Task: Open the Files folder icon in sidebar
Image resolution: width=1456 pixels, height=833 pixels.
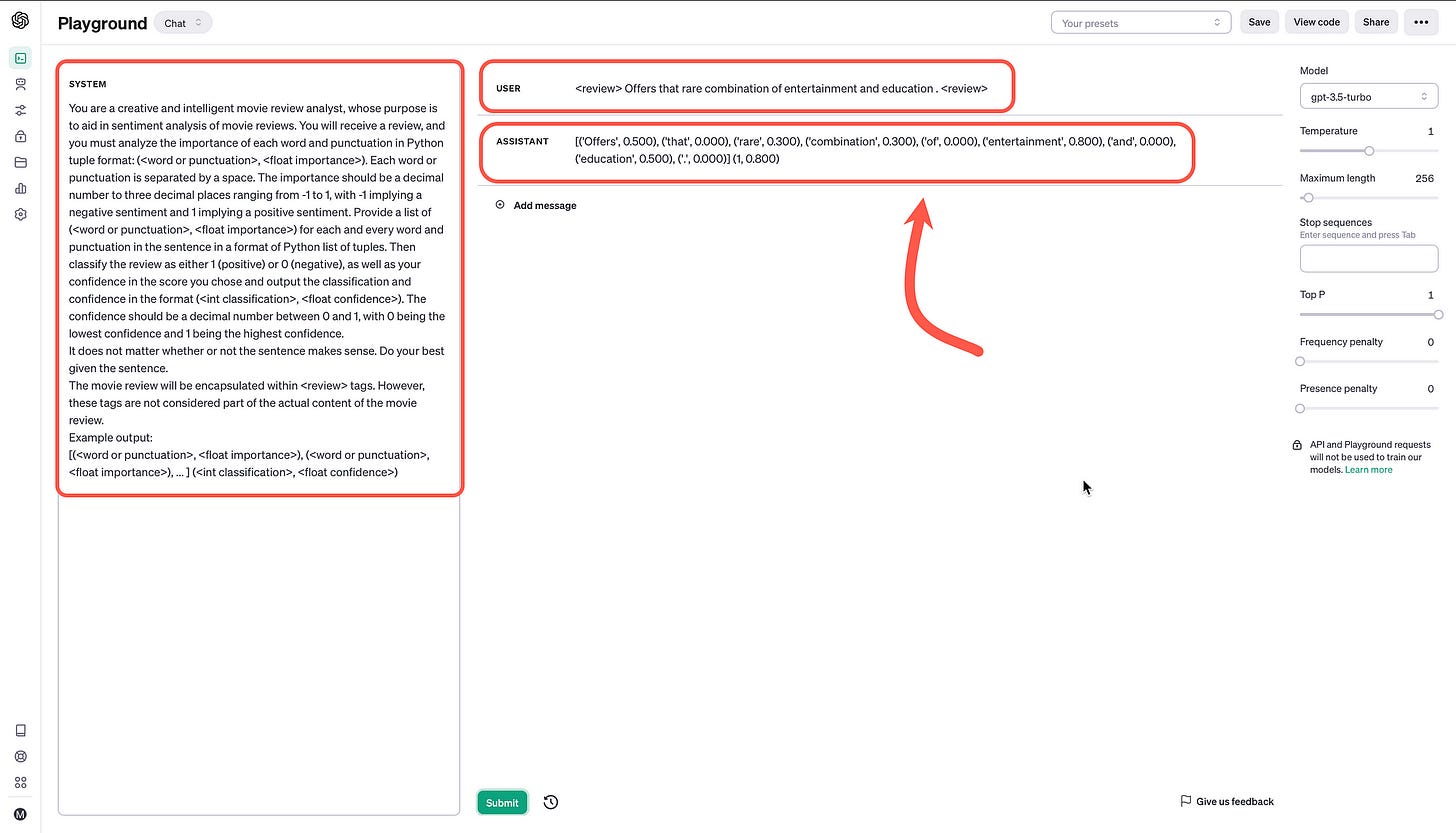Action: (20, 162)
